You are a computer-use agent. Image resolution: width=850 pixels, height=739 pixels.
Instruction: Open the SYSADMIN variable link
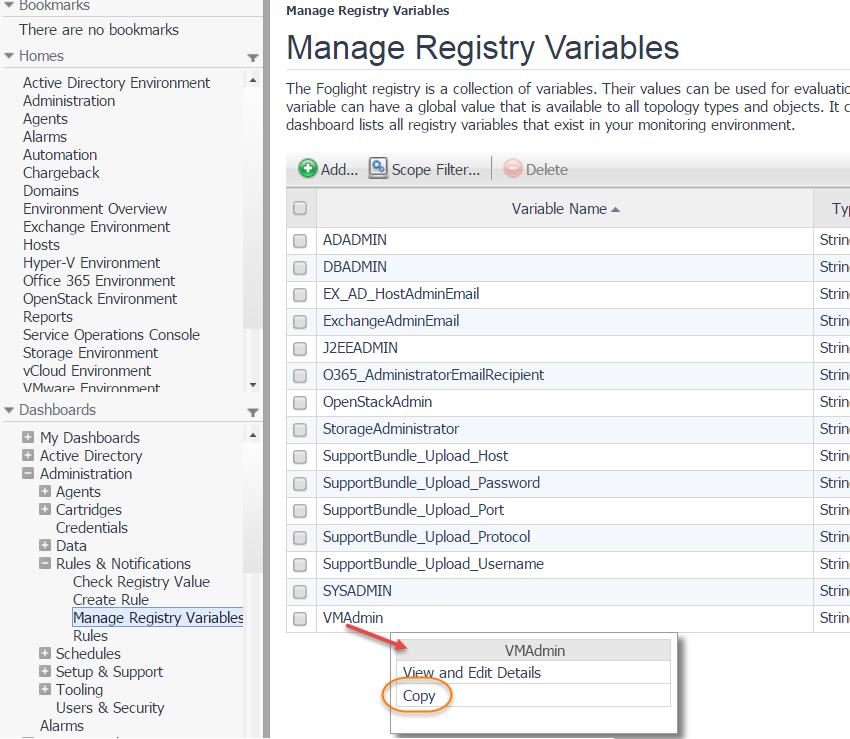click(357, 591)
